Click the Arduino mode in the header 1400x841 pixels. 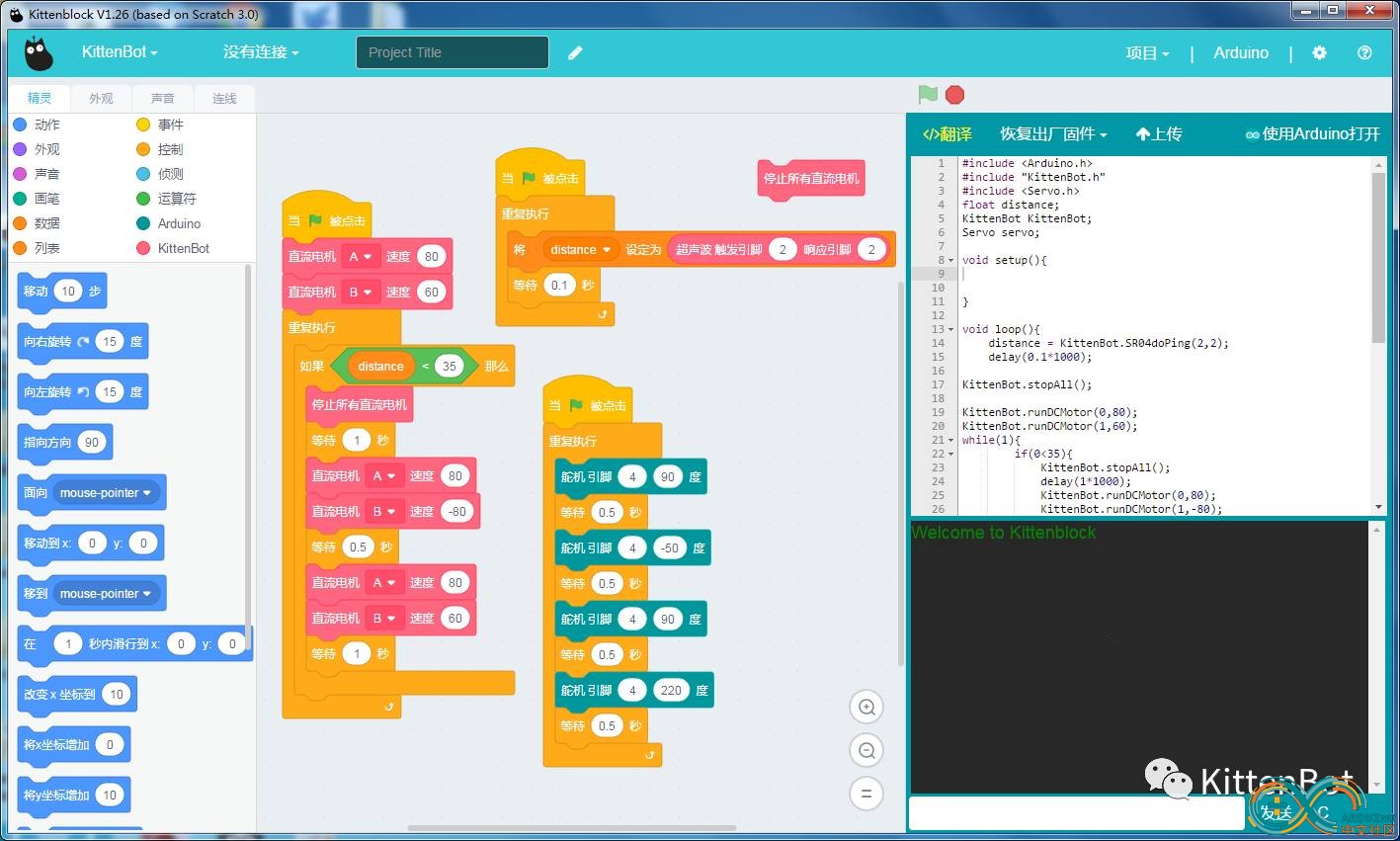[x=1241, y=53]
